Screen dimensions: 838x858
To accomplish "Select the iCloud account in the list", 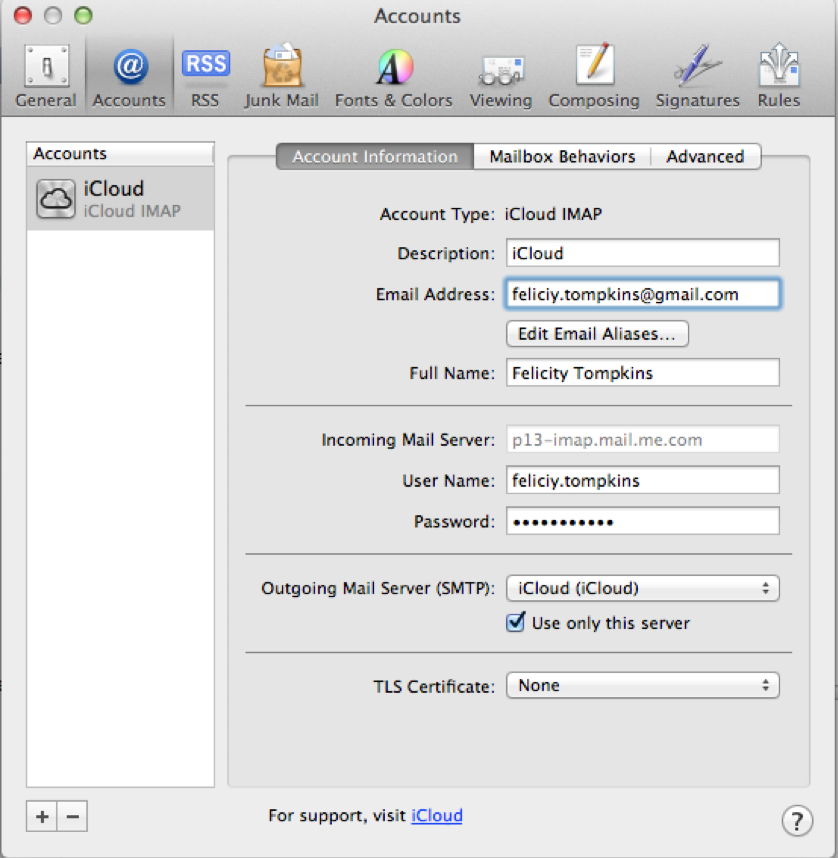I will [x=120, y=199].
